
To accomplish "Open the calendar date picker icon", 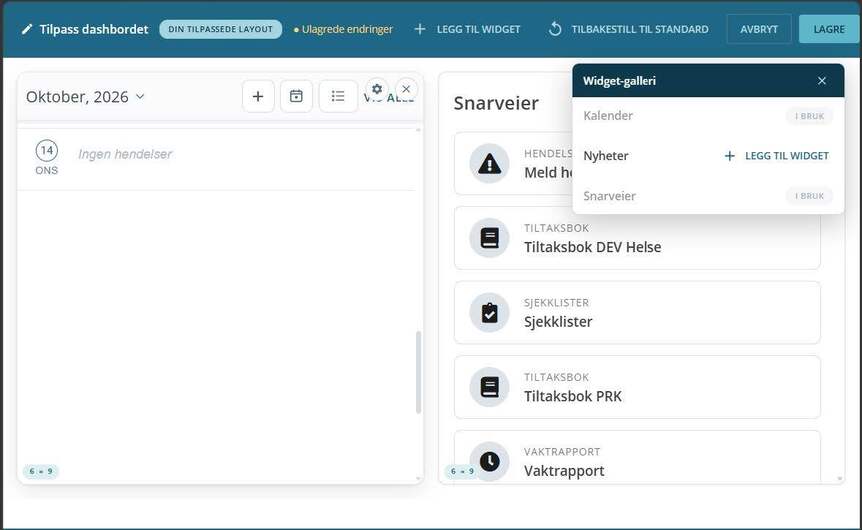I will [x=296, y=96].
